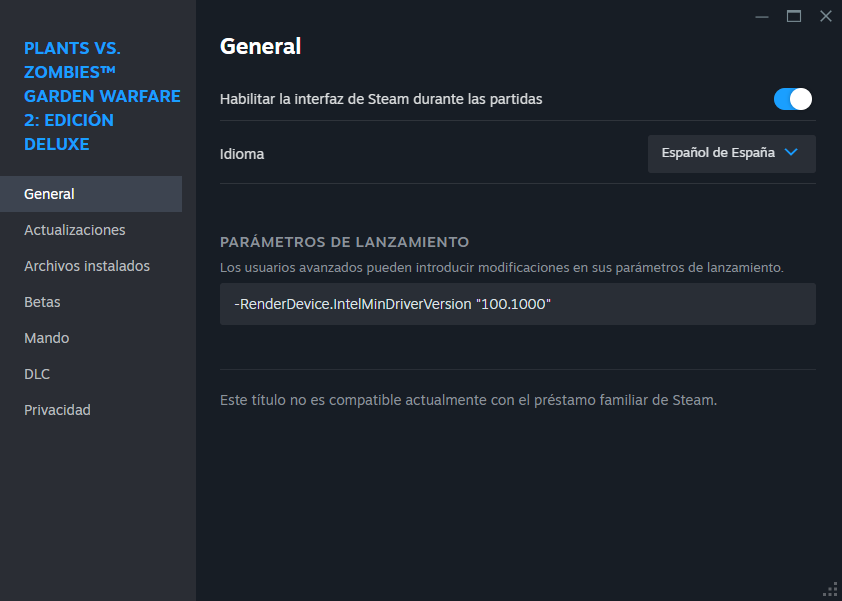Screen dimensions: 842x601
Task: Select the General tab in sidebar
Action: 91,194
